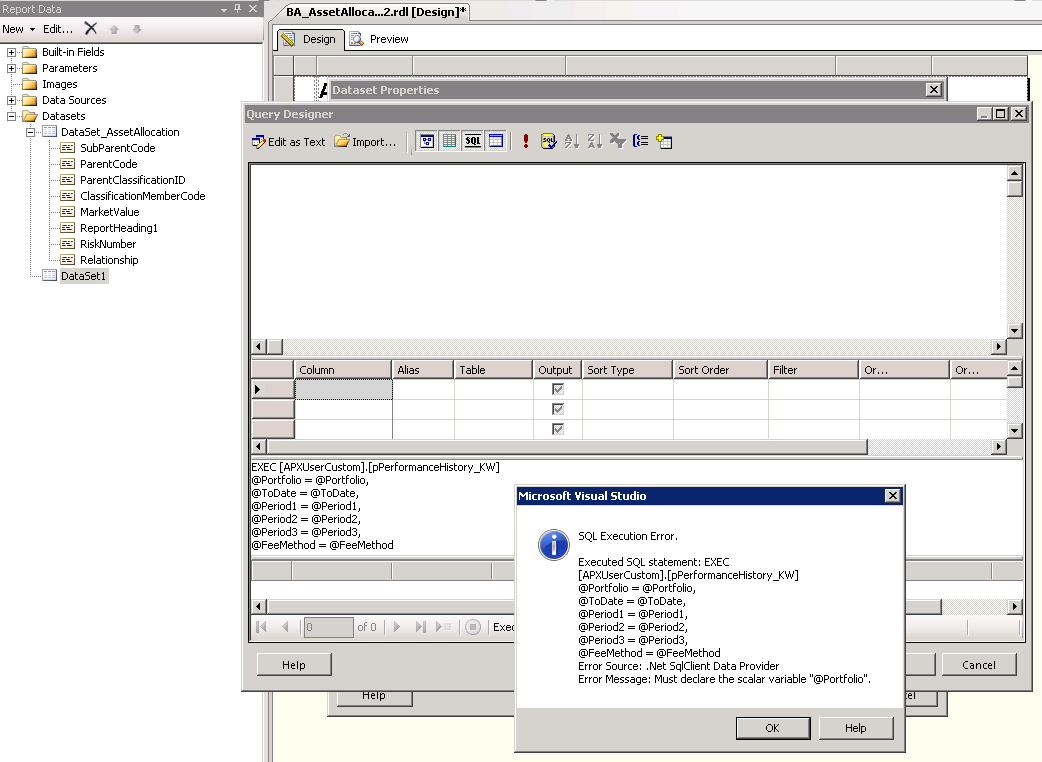Expand the Parameters folder
The height and width of the screenshot is (762, 1042).
click(x=11, y=68)
